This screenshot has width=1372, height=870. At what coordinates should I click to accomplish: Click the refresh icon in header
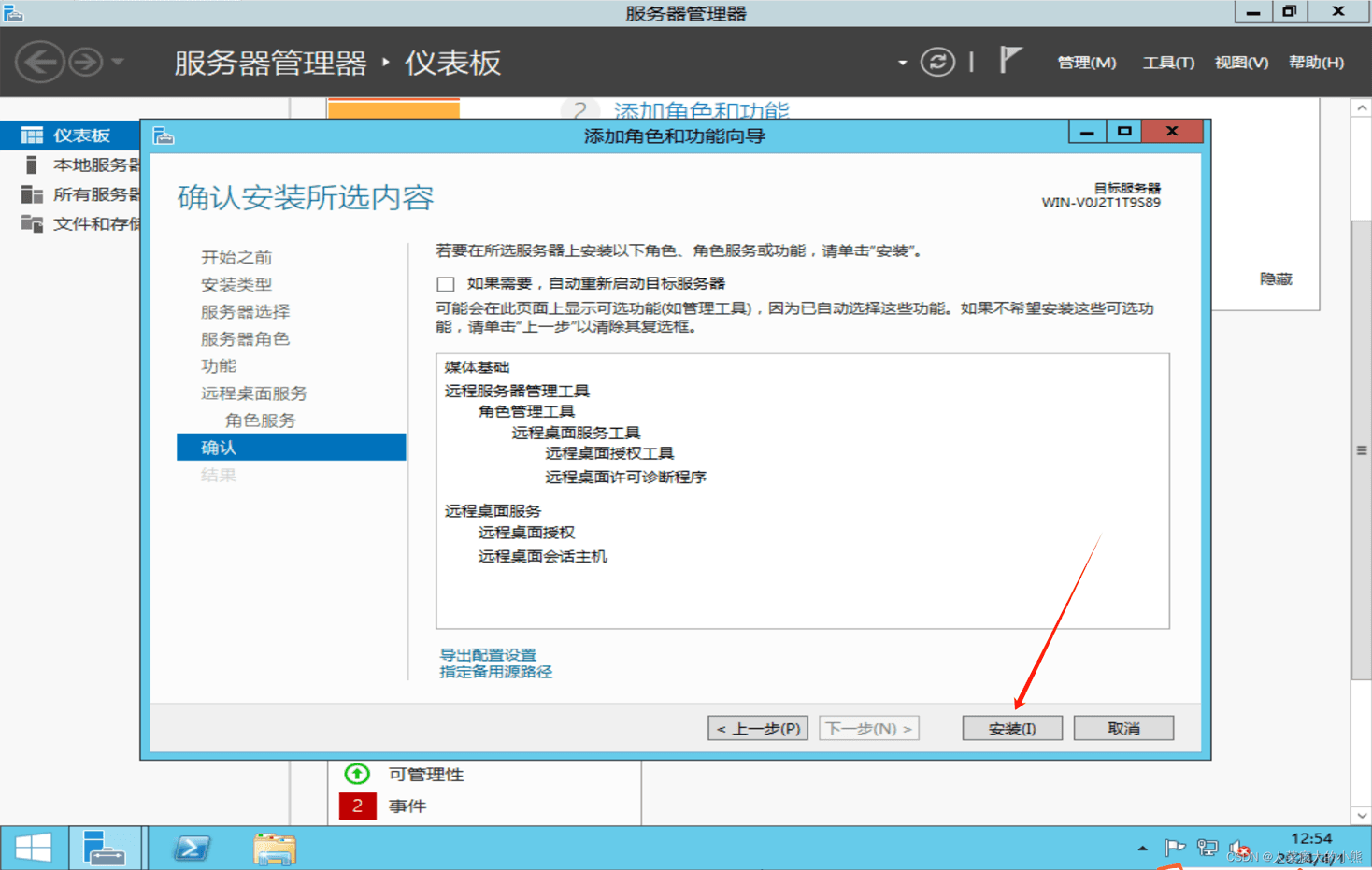(937, 63)
